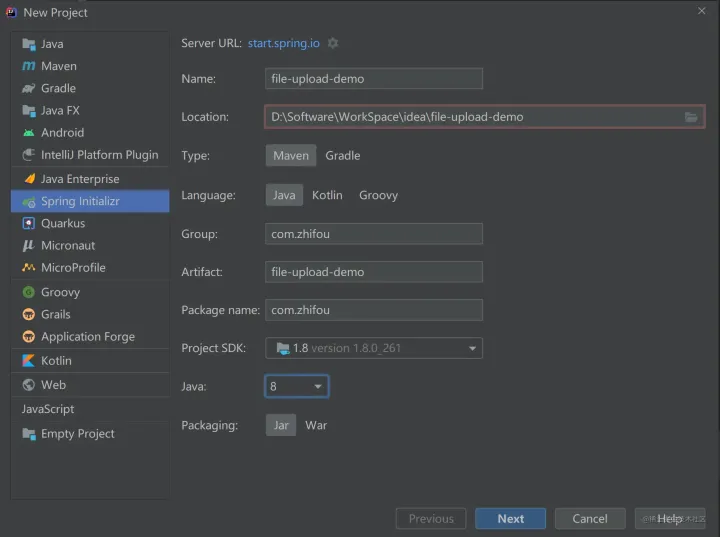This screenshot has height=537, width=720.
Task: Click the Spring Initializr leaf icon
Action: pyautogui.click(x=29, y=201)
